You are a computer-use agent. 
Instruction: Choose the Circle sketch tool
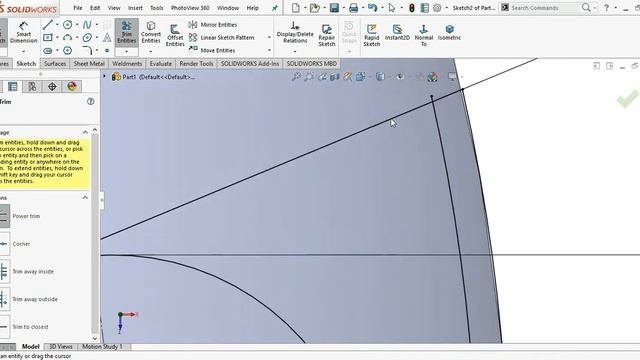67,24
